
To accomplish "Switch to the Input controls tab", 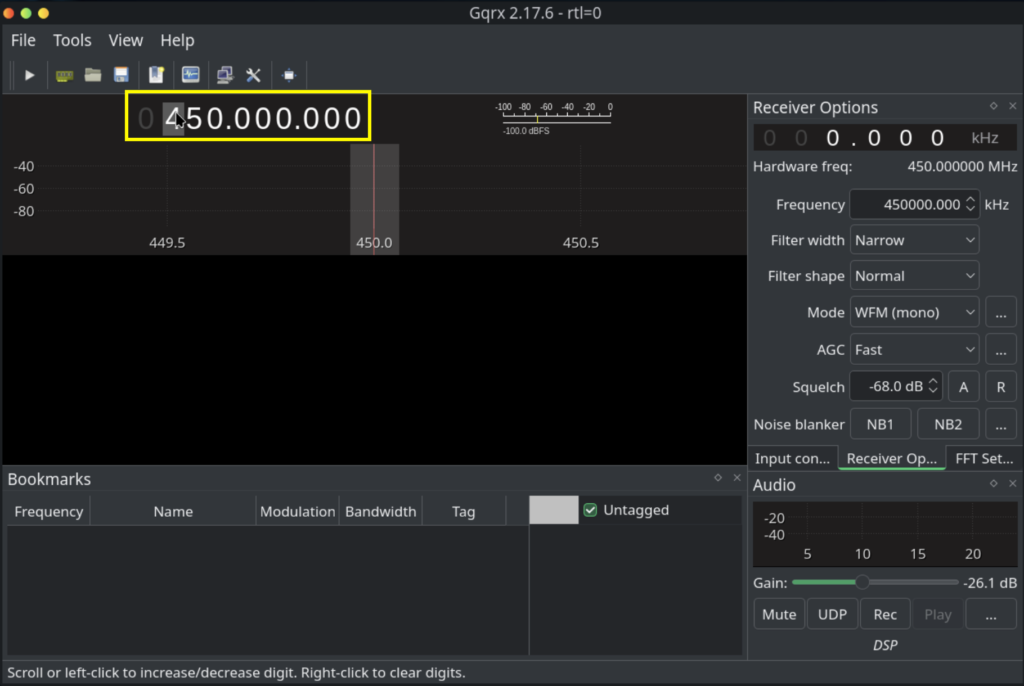I will [x=792, y=459].
